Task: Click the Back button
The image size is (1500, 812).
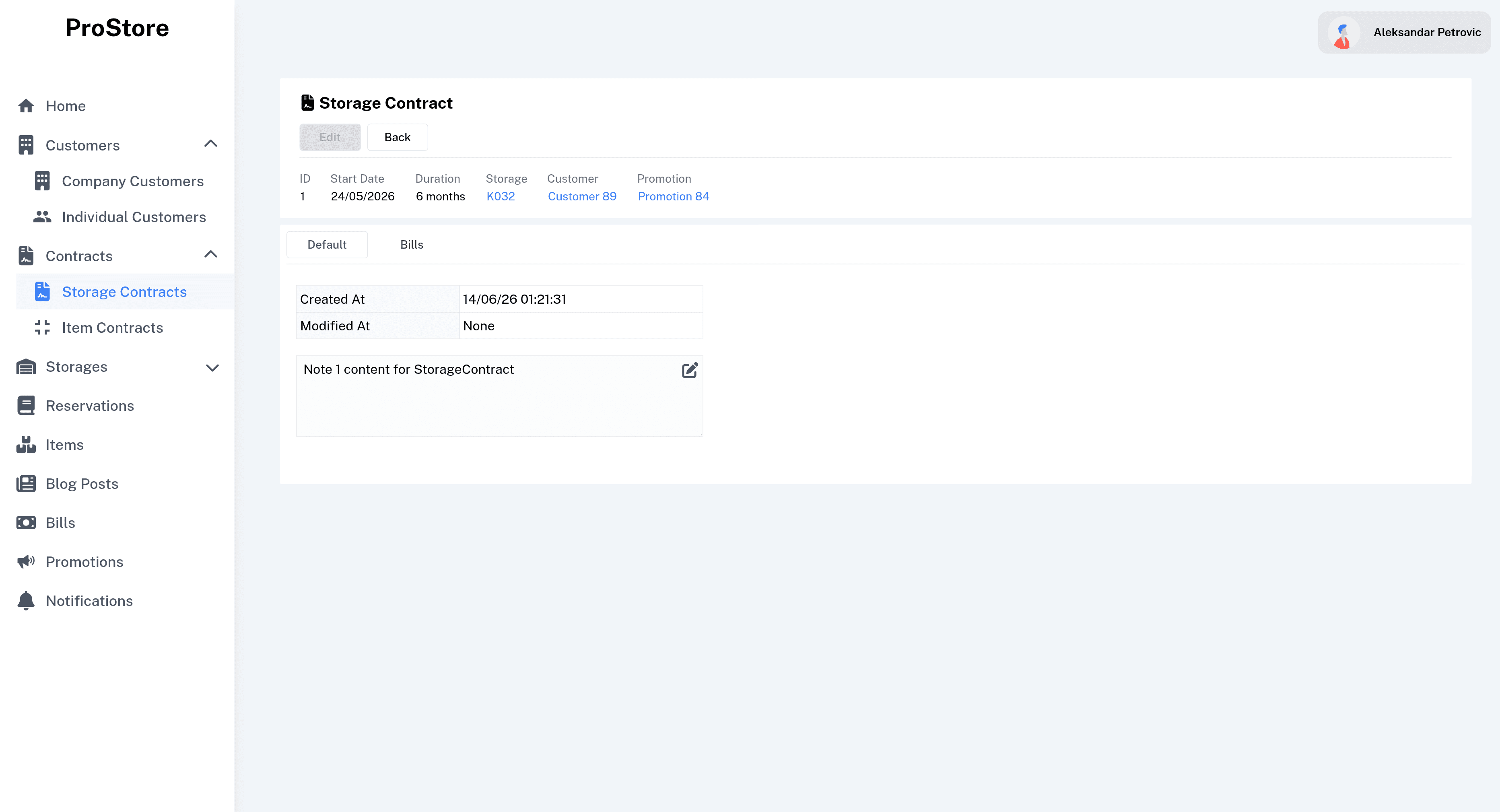Action: (397, 138)
